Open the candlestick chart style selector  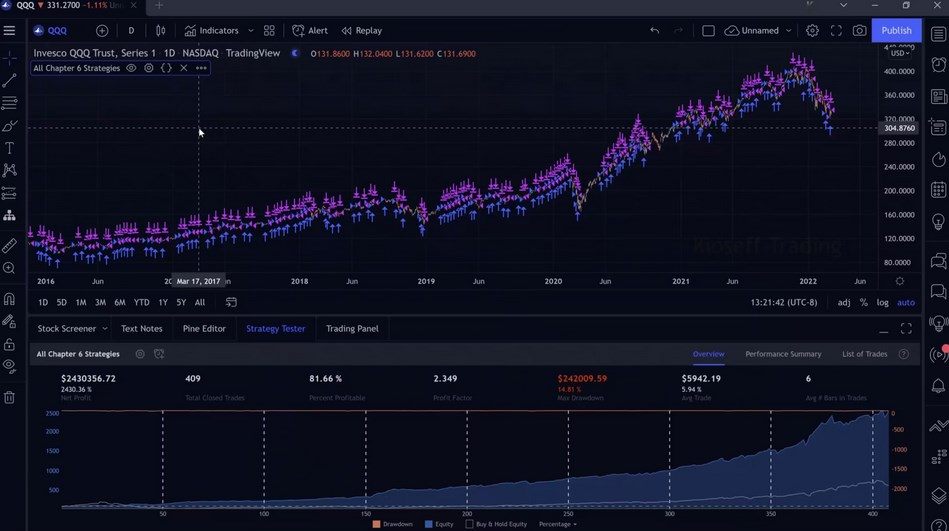(x=160, y=31)
